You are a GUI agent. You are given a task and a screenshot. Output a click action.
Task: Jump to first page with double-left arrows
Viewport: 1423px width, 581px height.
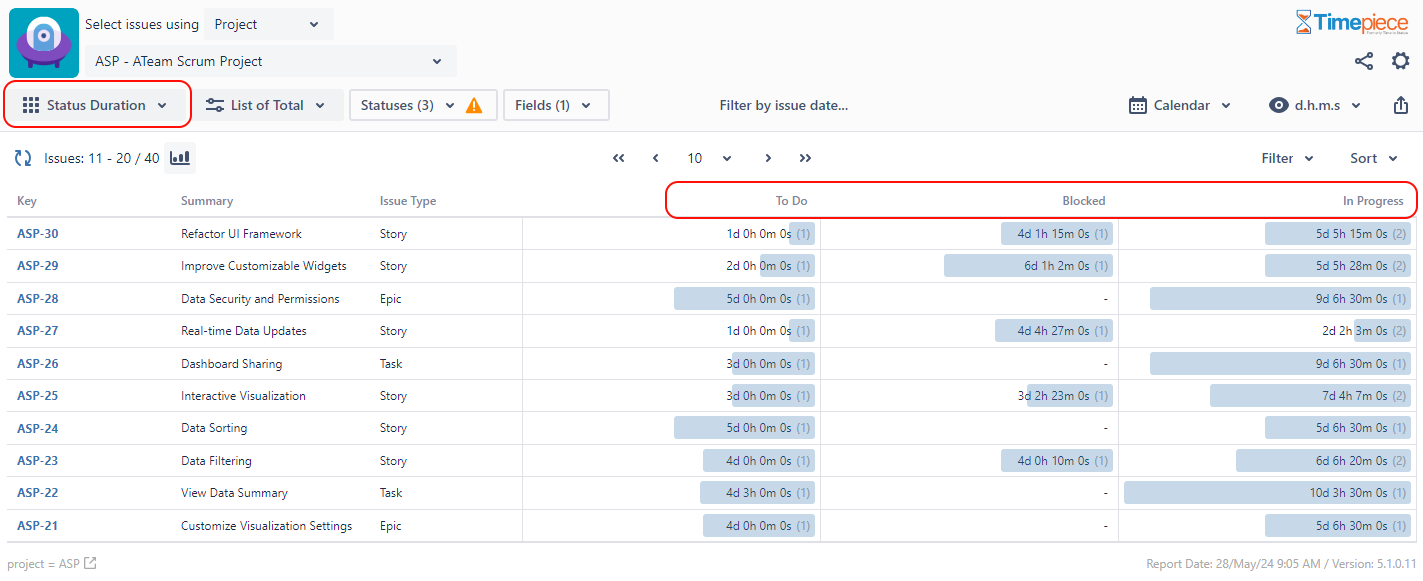(x=618, y=158)
